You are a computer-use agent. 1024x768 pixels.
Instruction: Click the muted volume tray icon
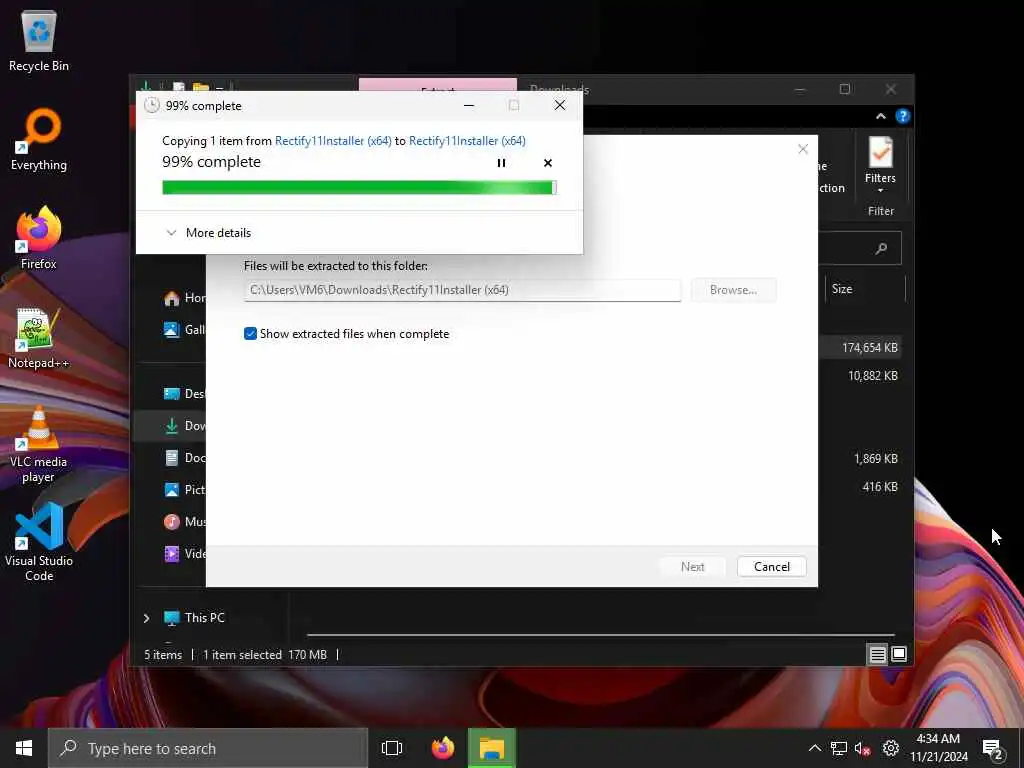pyautogui.click(x=863, y=748)
